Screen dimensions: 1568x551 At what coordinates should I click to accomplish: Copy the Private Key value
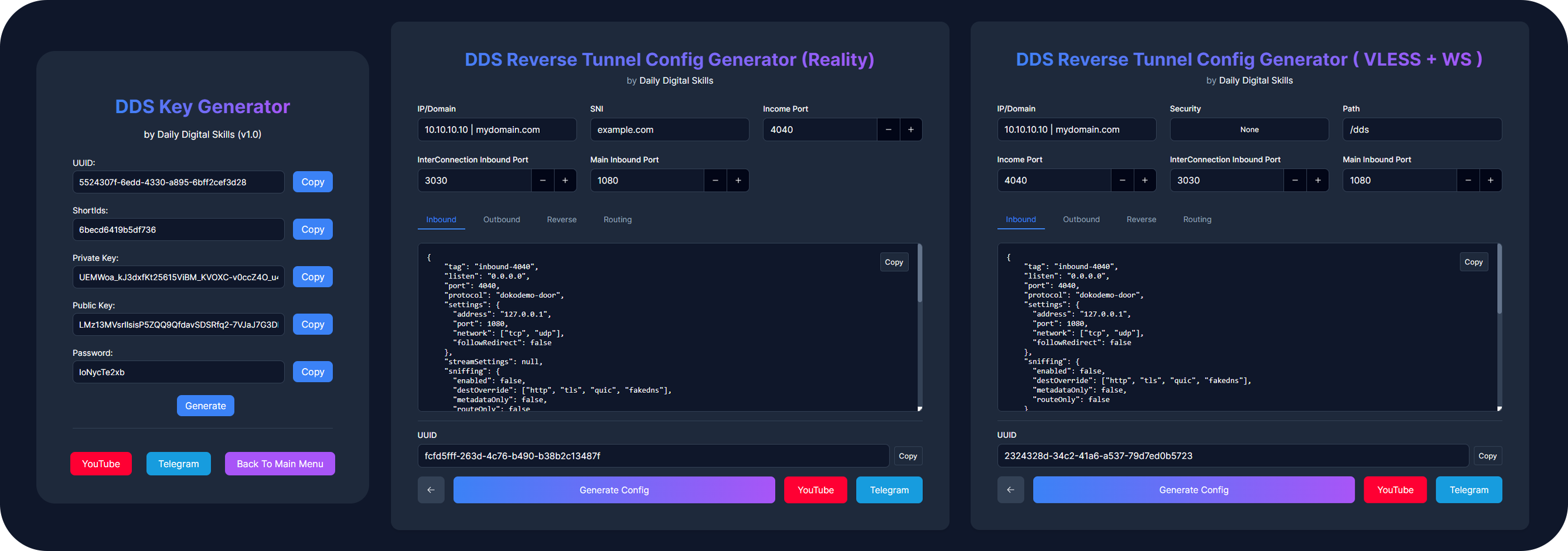(312, 277)
